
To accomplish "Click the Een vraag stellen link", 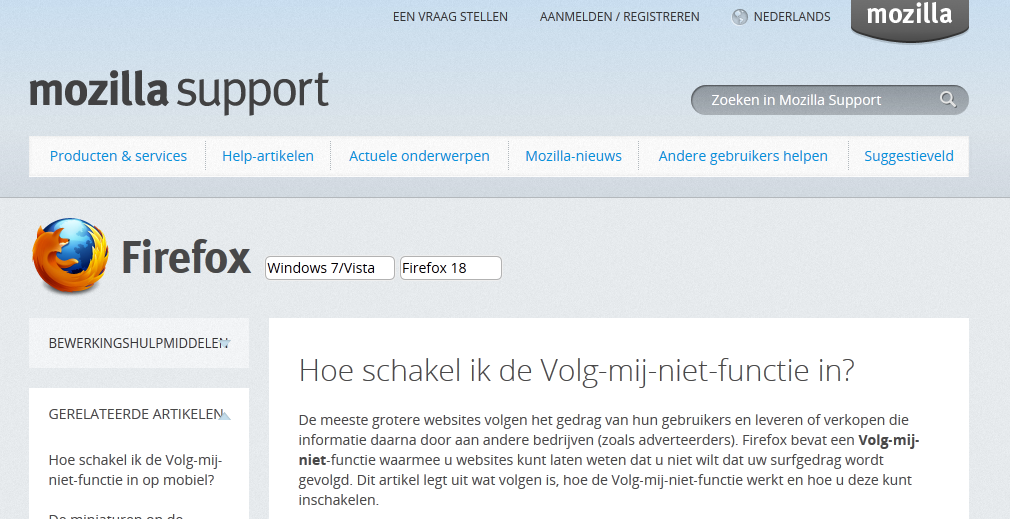I will point(450,17).
